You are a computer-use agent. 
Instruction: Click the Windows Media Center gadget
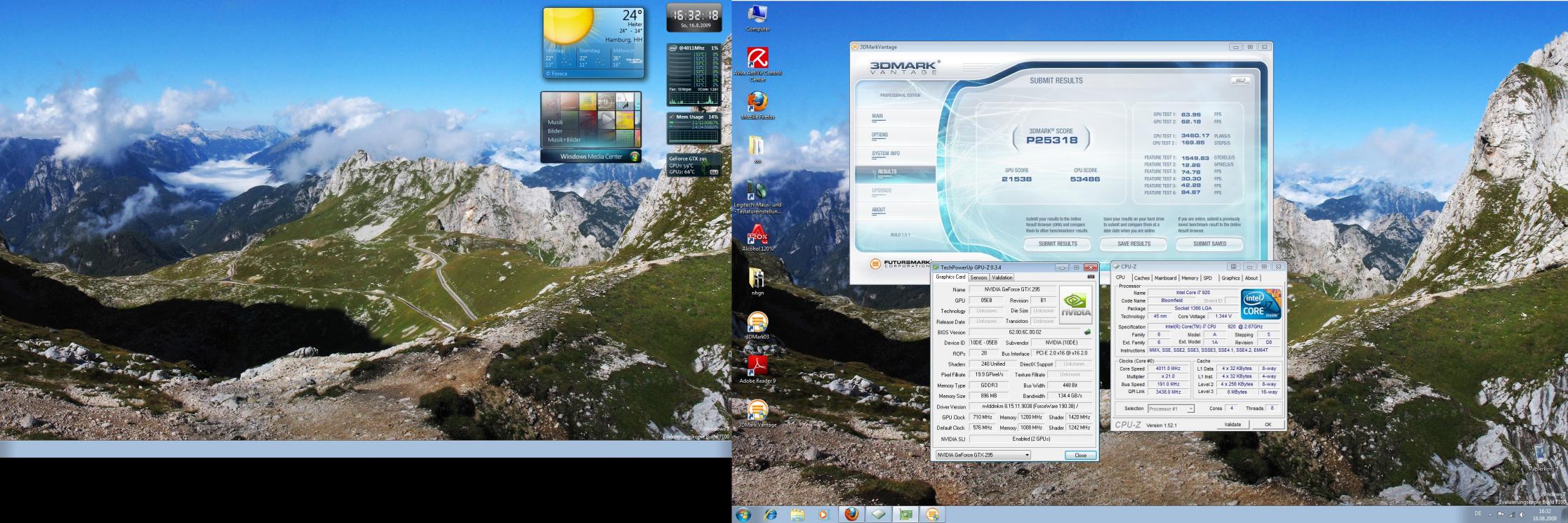pyautogui.click(x=590, y=128)
